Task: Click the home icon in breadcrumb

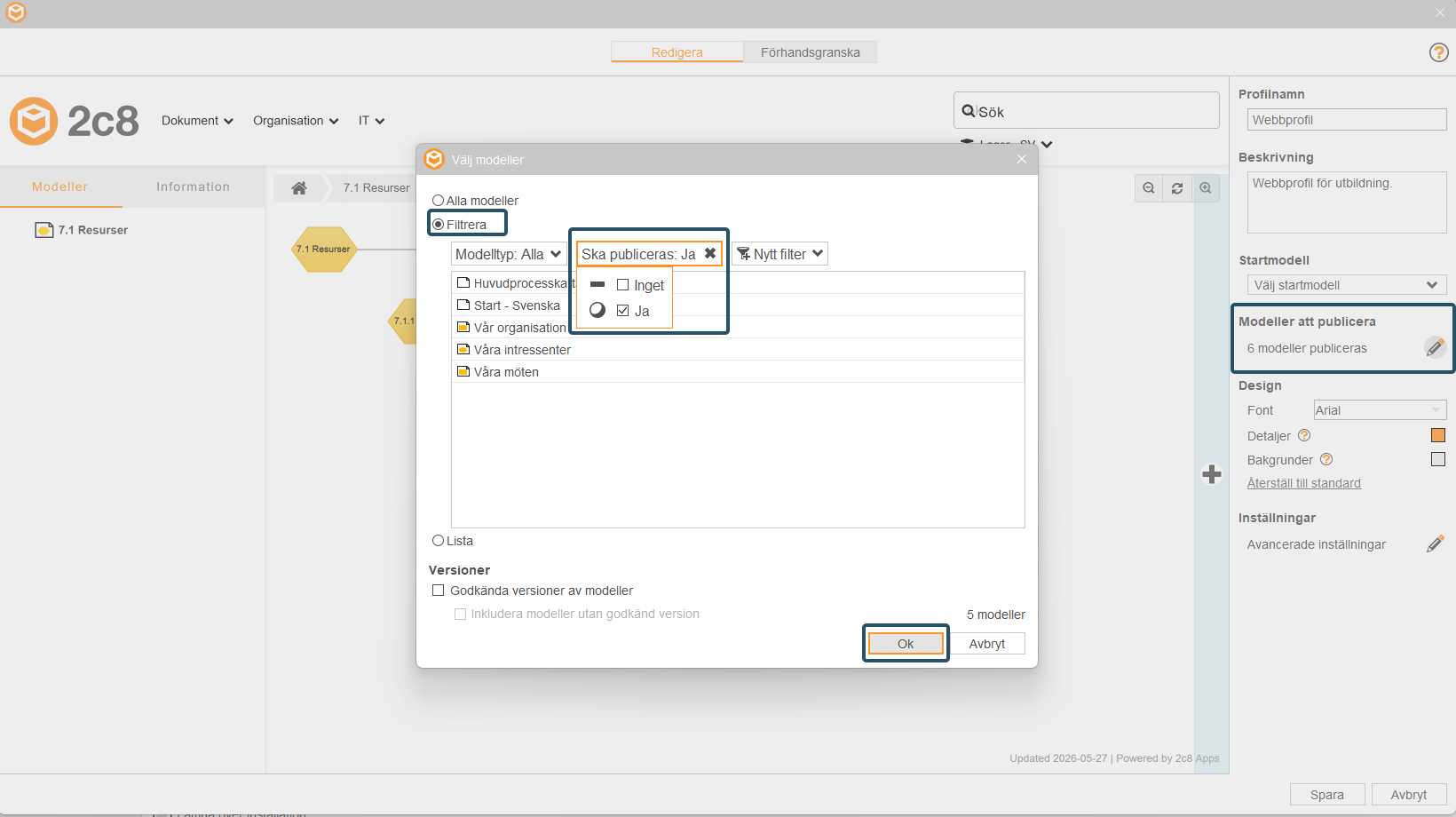Action: (299, 187)
